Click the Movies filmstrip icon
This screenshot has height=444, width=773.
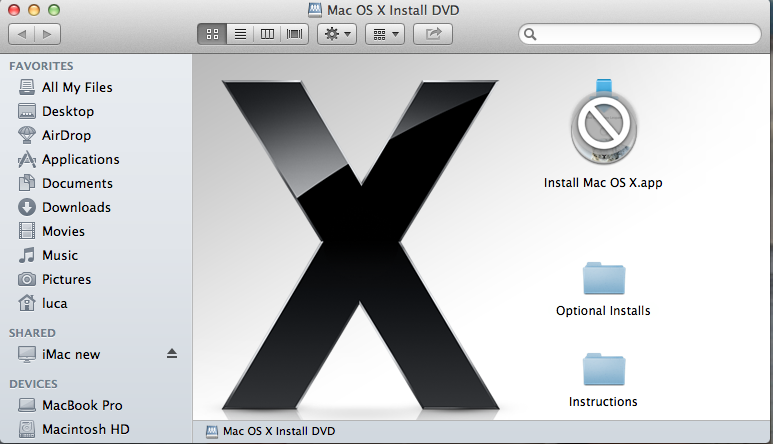(27, 231)
